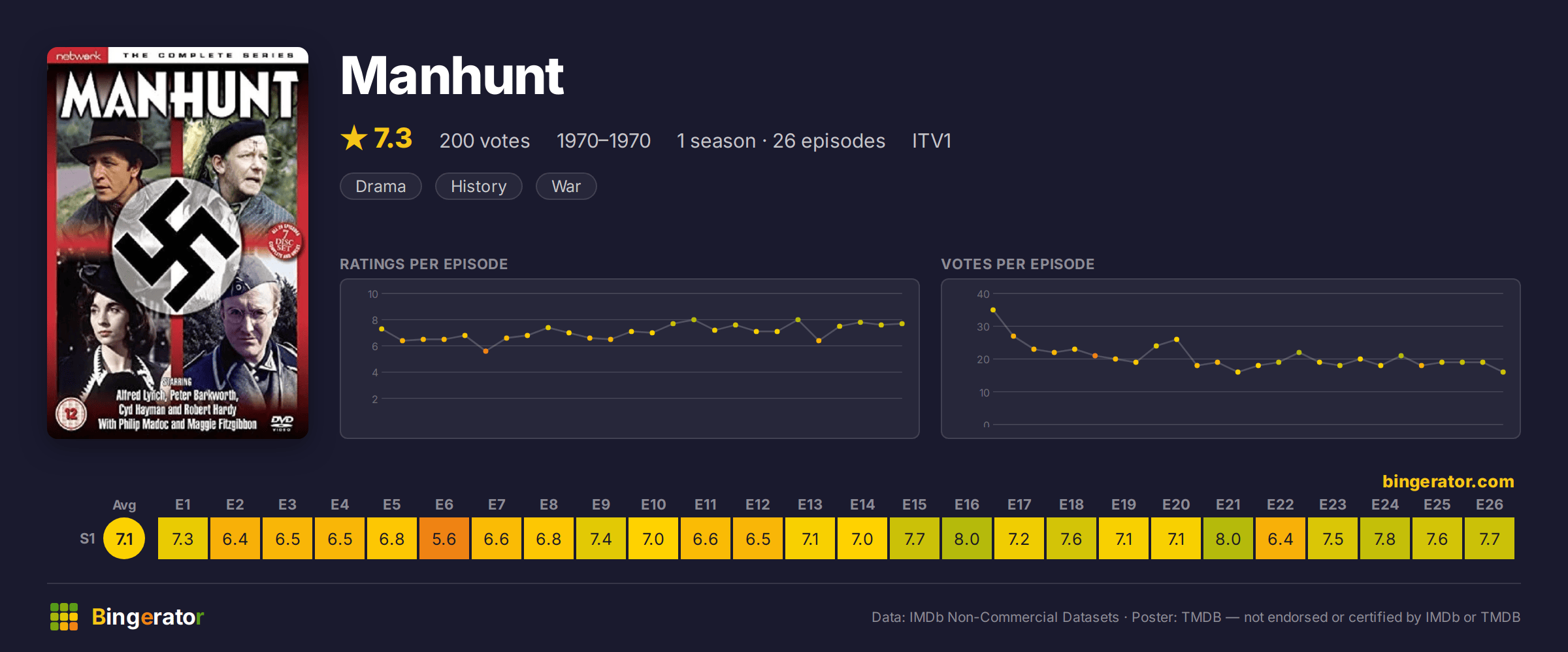Click the E22 rating cell 6.4
This screenshot has height=652, width=1568.
[x=1281, y=538]
